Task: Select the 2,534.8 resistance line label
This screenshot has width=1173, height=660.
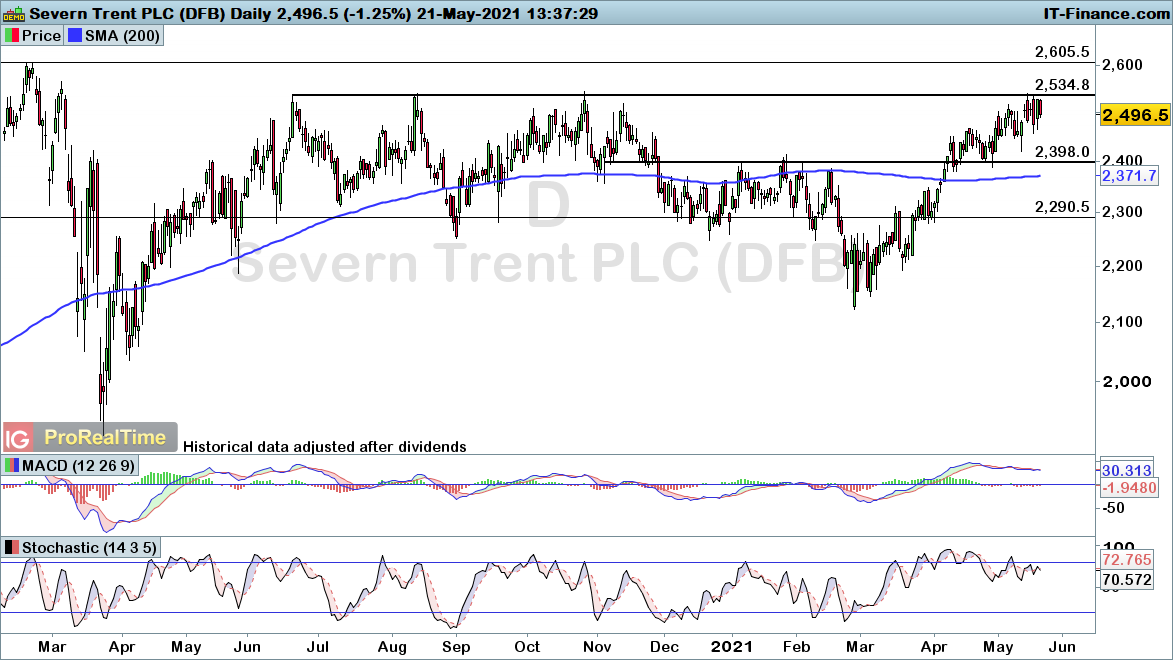Action: coord(1061,85)
